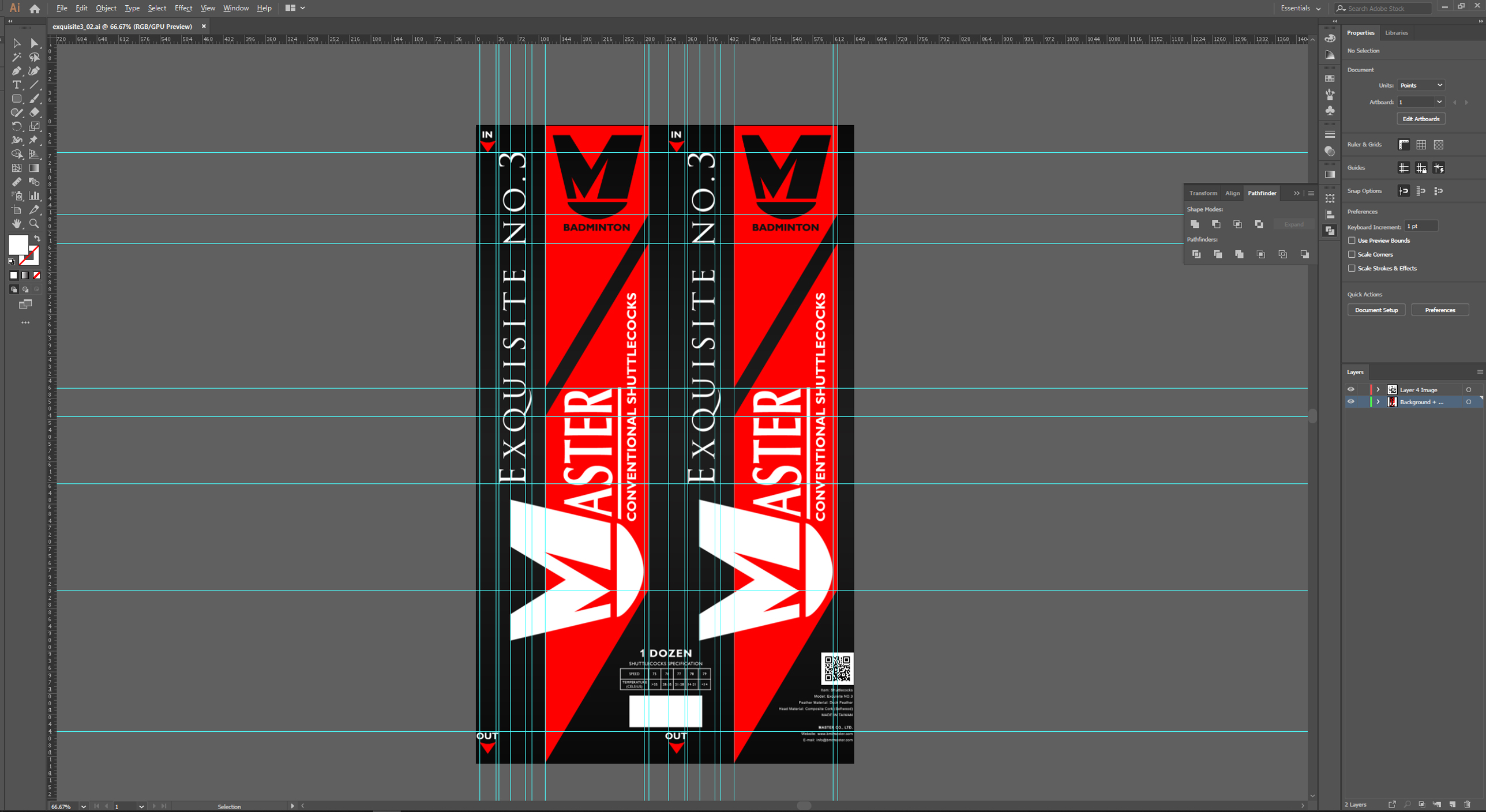Toggle the Show Rulers icon
The image size is (1486, 812).
point(1404,145)
